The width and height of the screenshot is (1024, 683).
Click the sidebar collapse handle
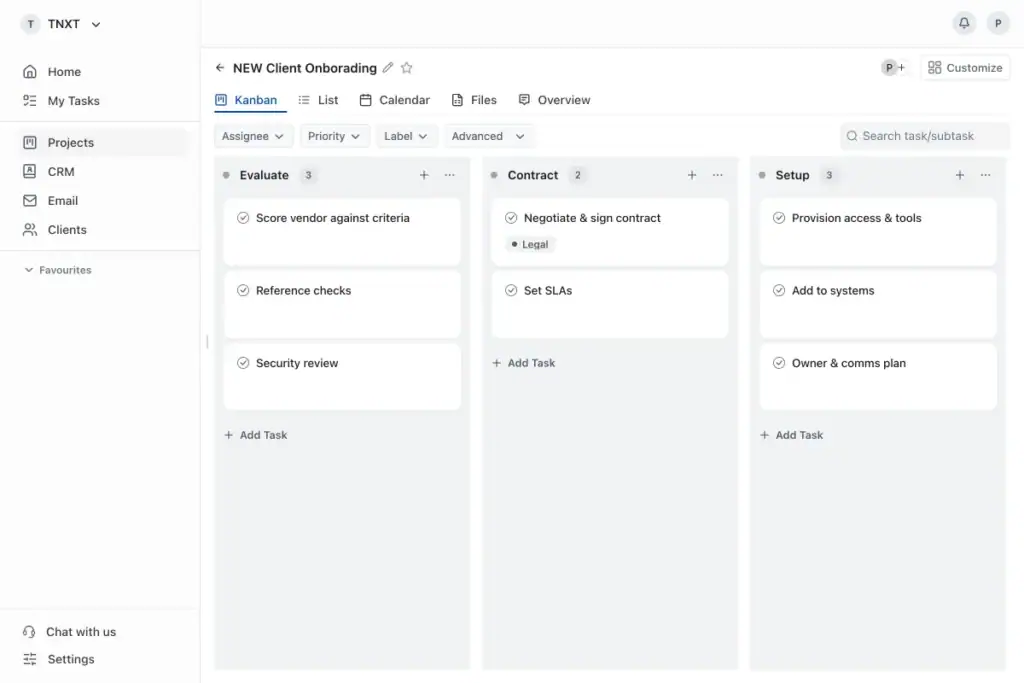click(207, 342)
